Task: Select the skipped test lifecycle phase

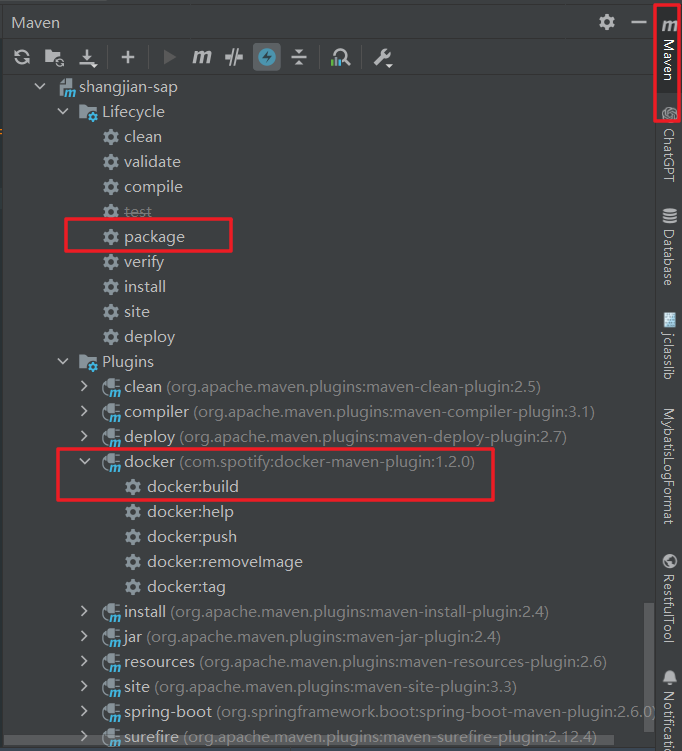Action: tap(138, 212)
